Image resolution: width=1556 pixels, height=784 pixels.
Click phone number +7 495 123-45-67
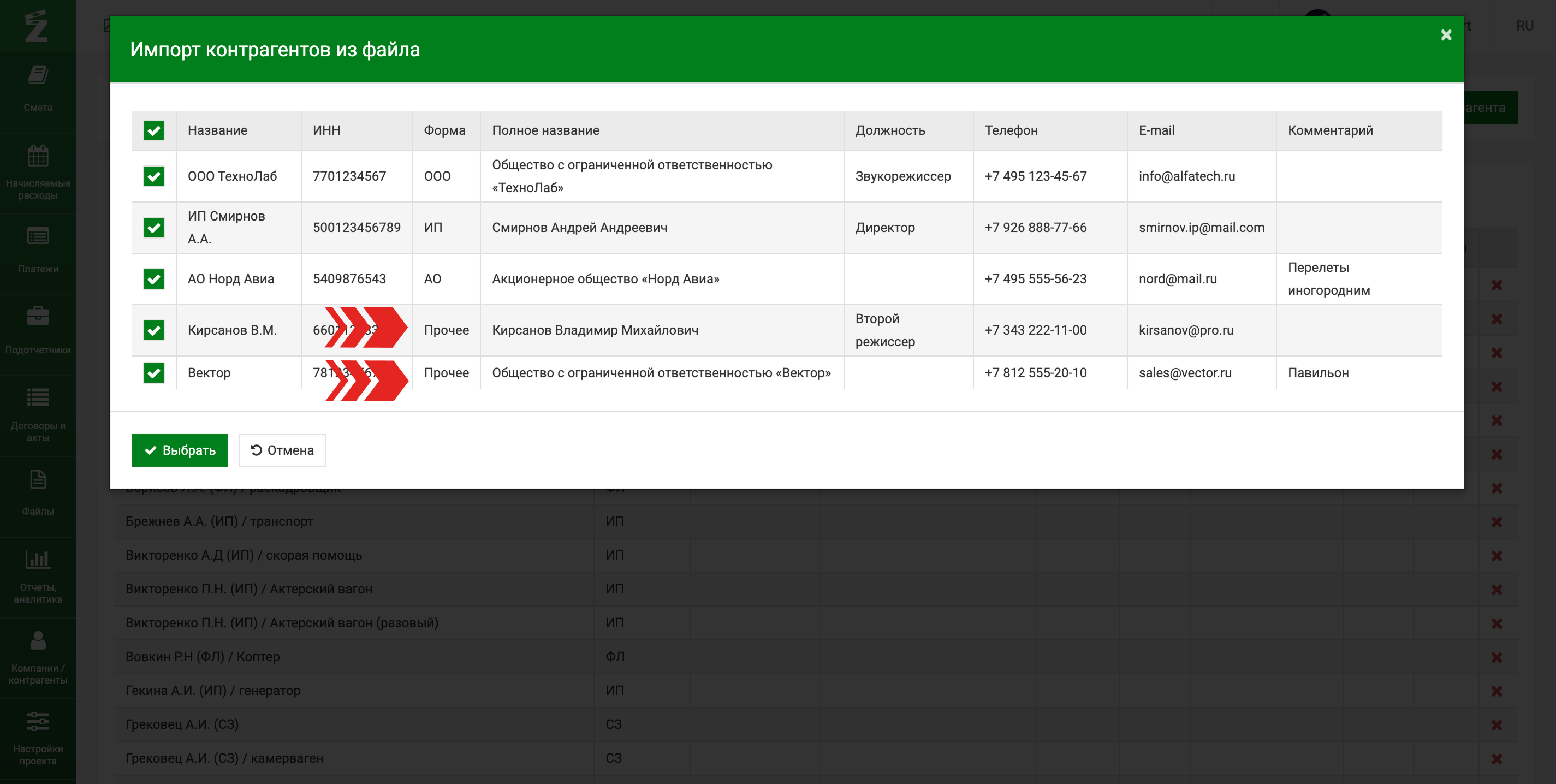tap(1035, 176)
